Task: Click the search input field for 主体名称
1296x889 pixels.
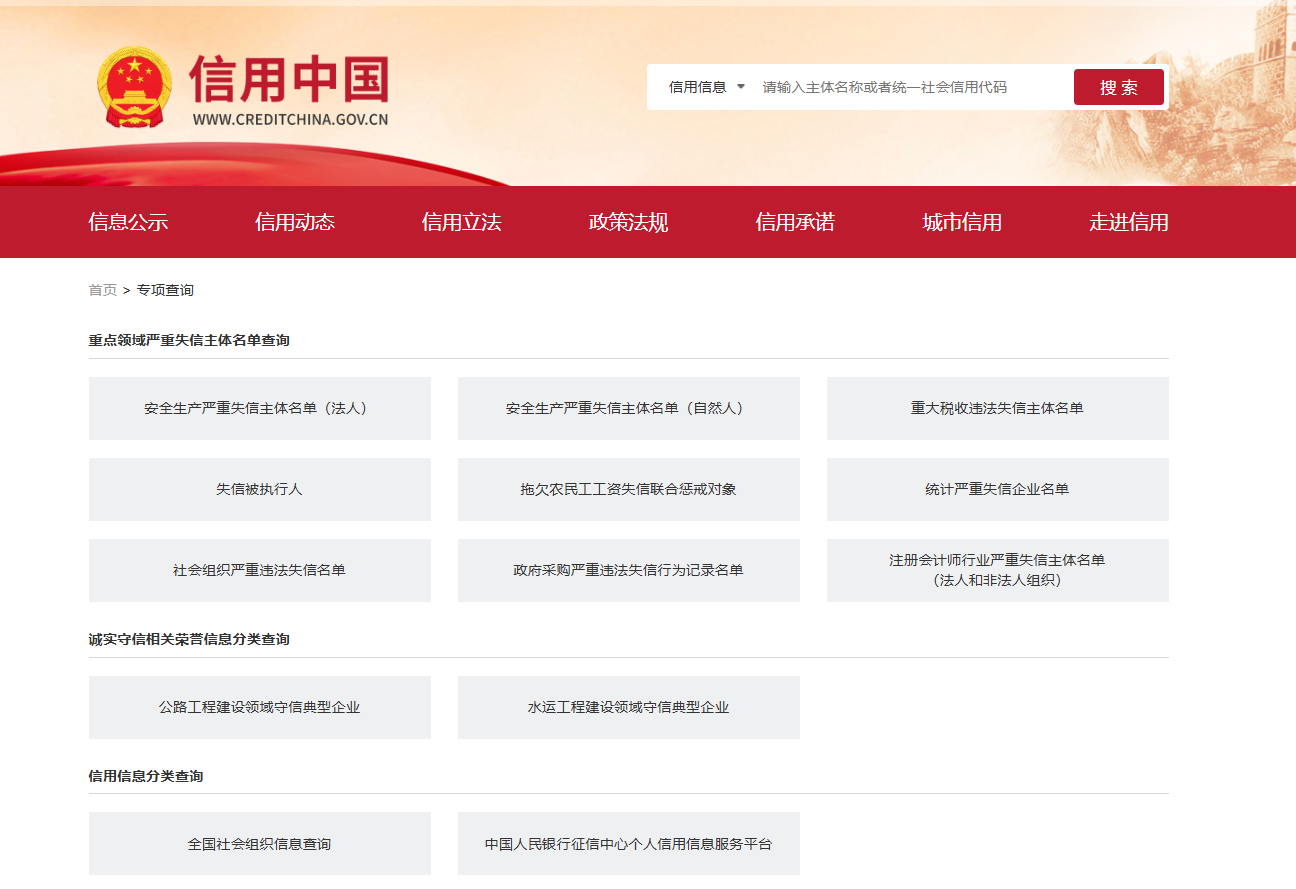Action: (x=910, y=87)
